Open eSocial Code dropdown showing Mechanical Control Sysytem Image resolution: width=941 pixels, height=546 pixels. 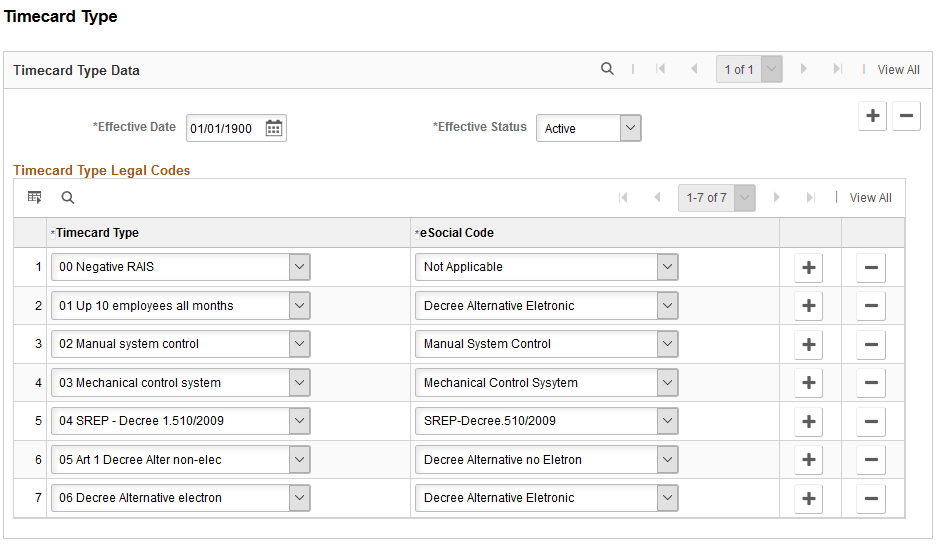[x=547, y=382]
